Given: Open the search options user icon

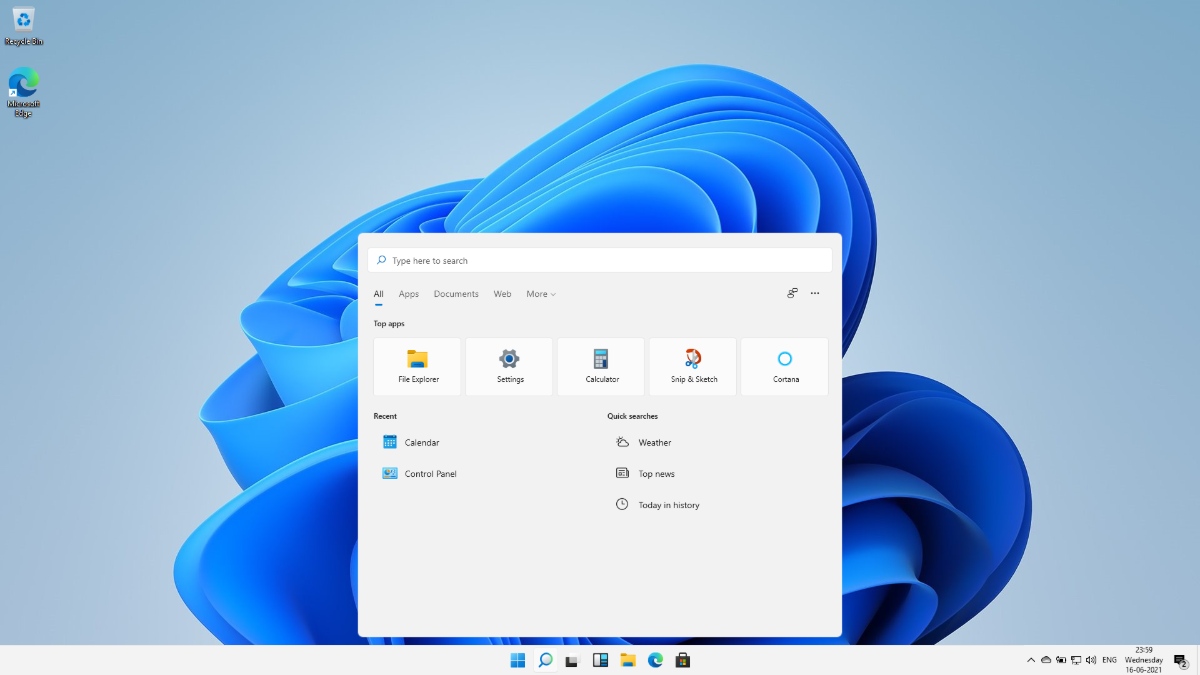Looking at the screenshot, I should [791, 293].
